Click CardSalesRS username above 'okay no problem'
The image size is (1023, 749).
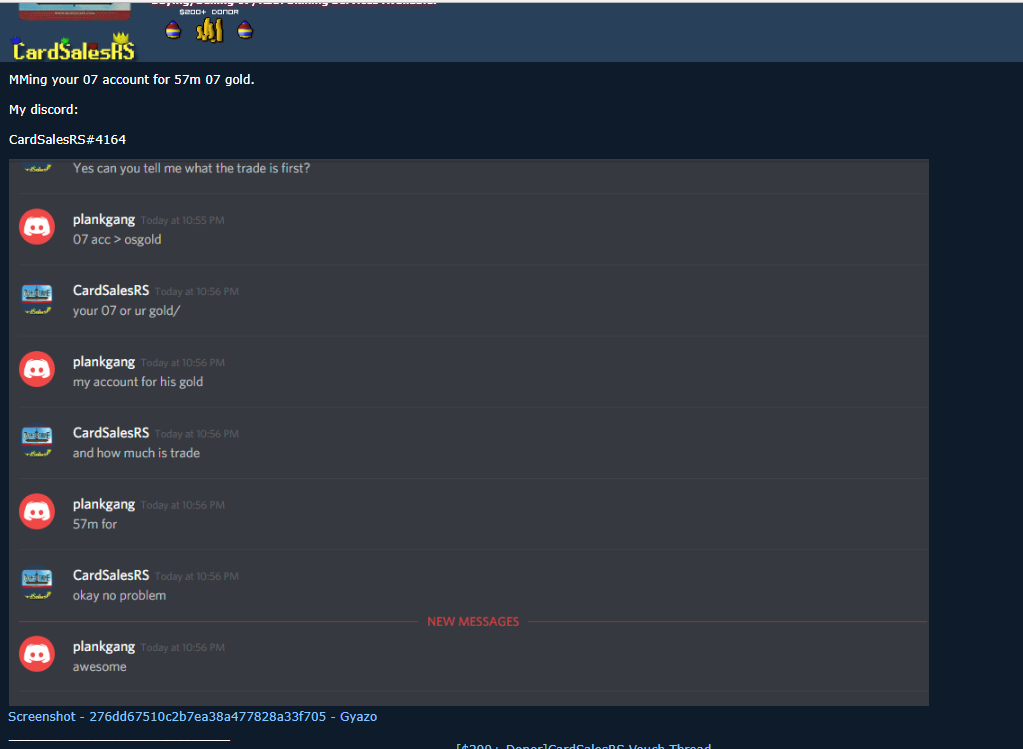(111, 575)
